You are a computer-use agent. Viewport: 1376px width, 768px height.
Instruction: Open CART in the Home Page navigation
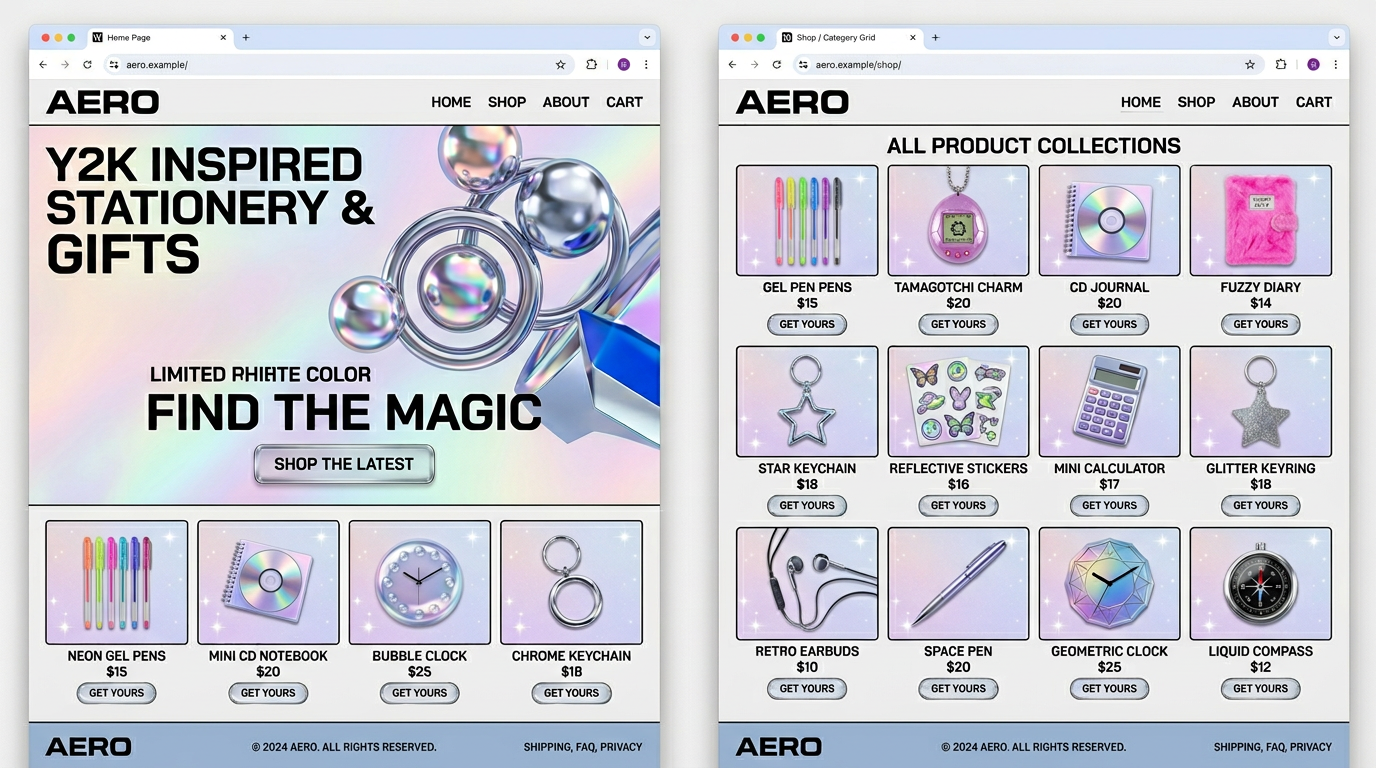[624, 102]
